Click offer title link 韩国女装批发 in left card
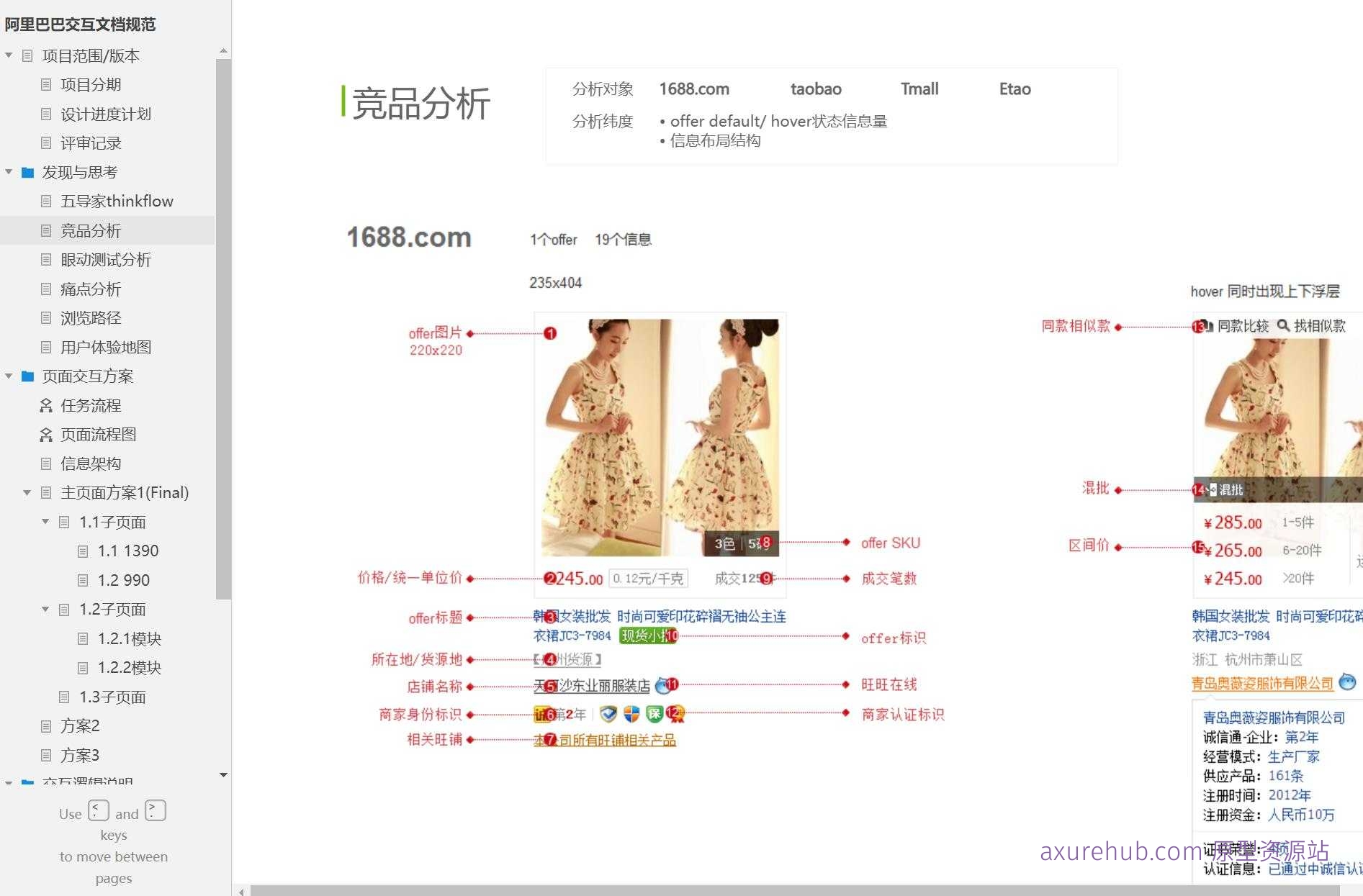The image size is (1363, 896). click(572, 617)
